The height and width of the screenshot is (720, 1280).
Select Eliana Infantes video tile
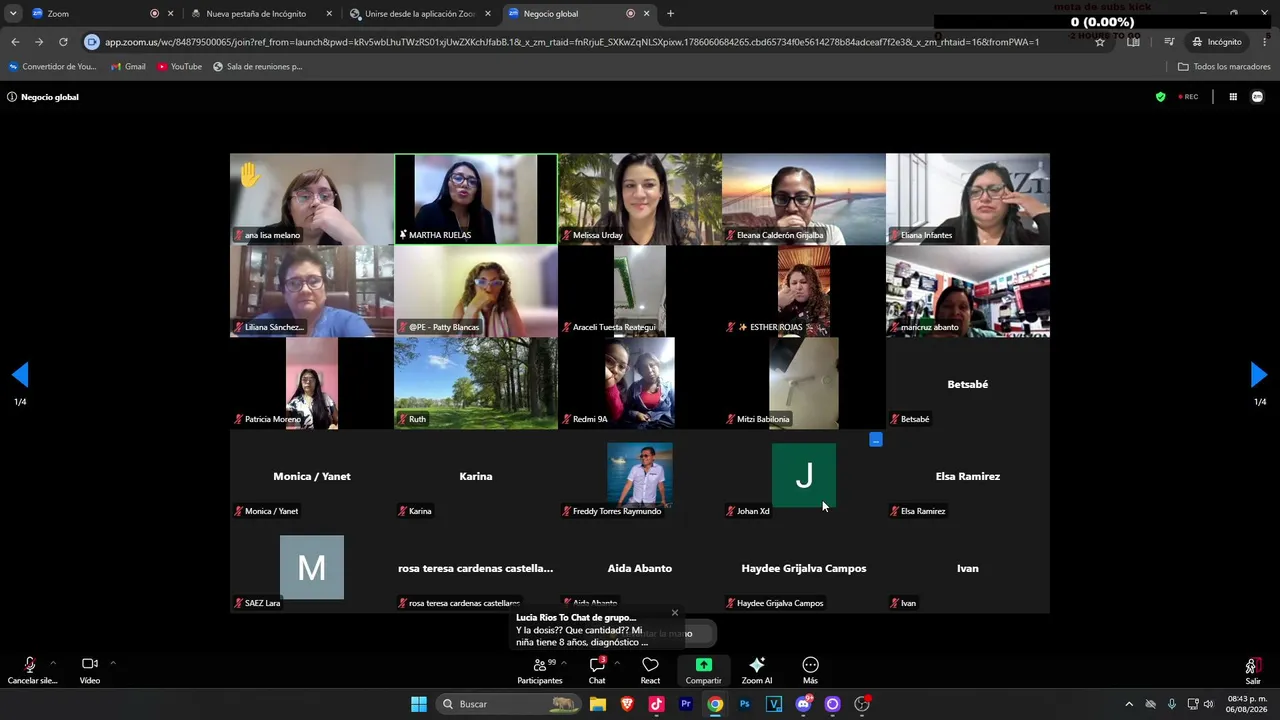(x=968, y=199)
